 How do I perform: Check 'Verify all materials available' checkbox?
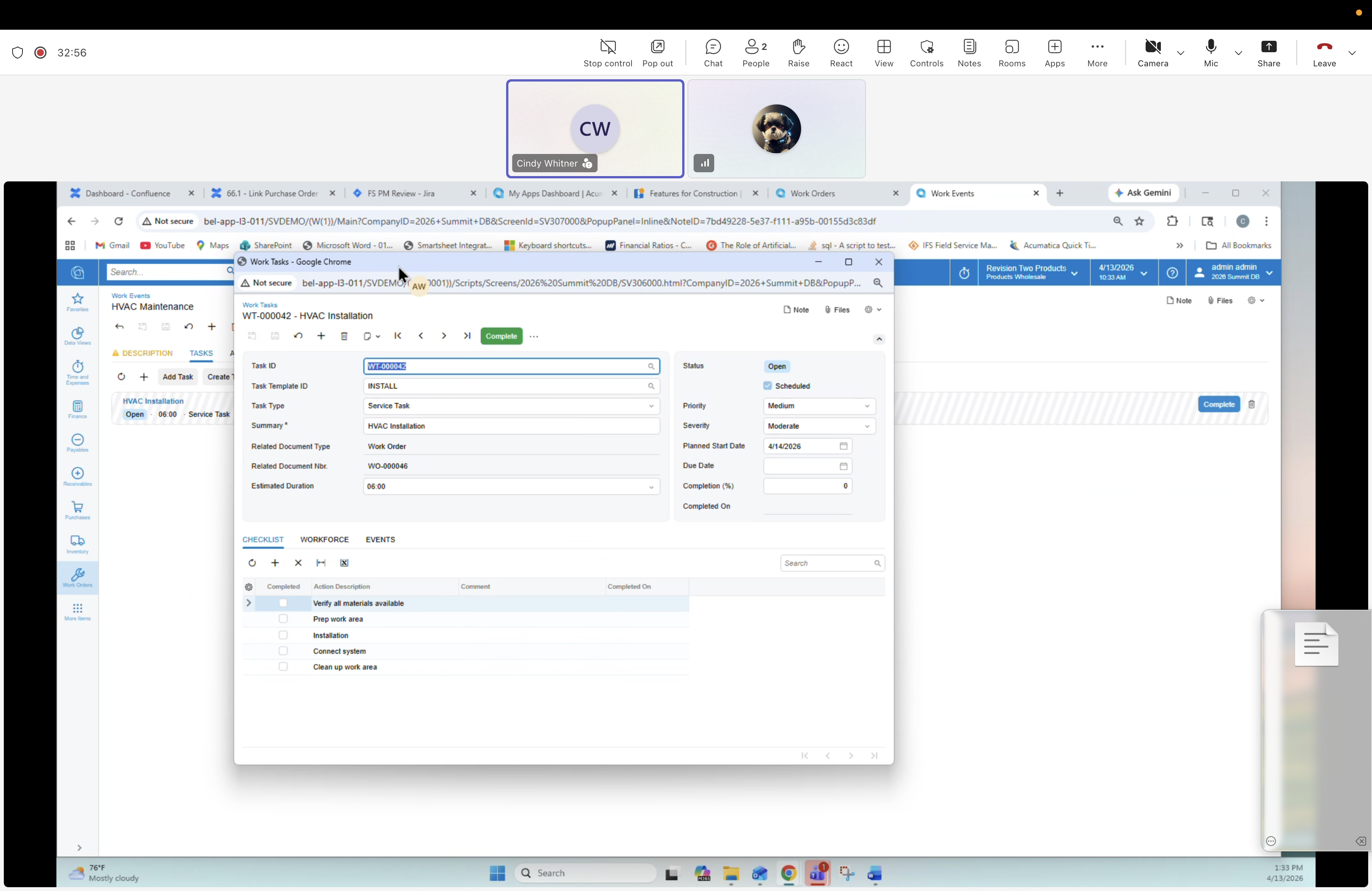[283, 603]
